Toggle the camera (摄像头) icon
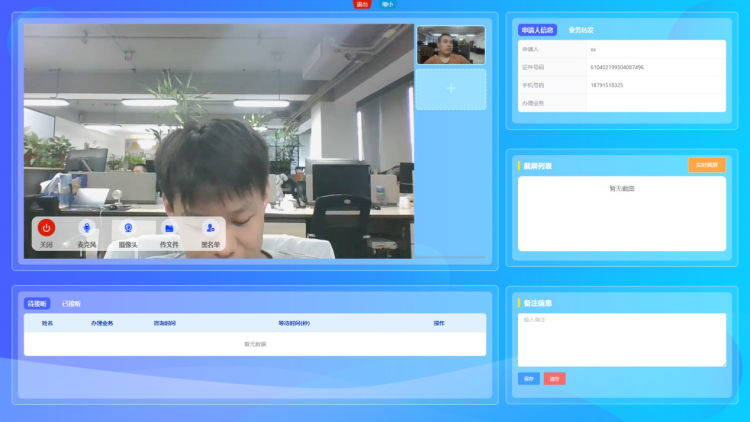The height and width of the screenshot is (422, 750). pyautogui.click(x=128, y=228)
